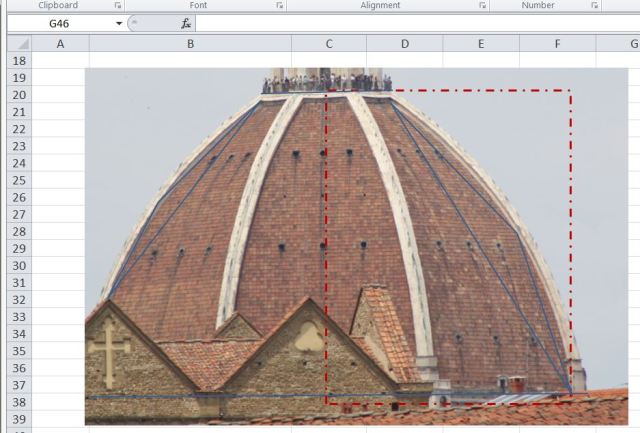The width and height of the screenshot is (640, 433).
Task: Select column D header
Action: coord(404,44)
